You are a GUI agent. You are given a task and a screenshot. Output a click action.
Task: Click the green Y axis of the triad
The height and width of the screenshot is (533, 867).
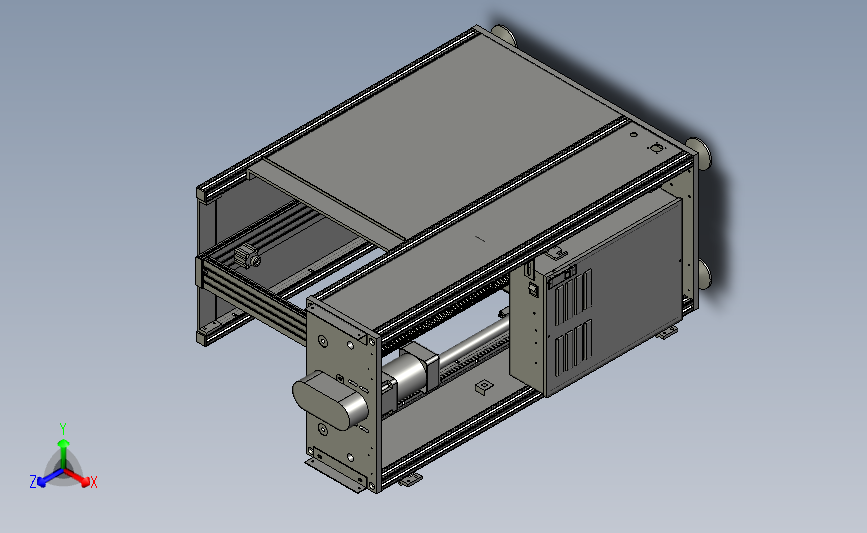(x=63, y=453)
